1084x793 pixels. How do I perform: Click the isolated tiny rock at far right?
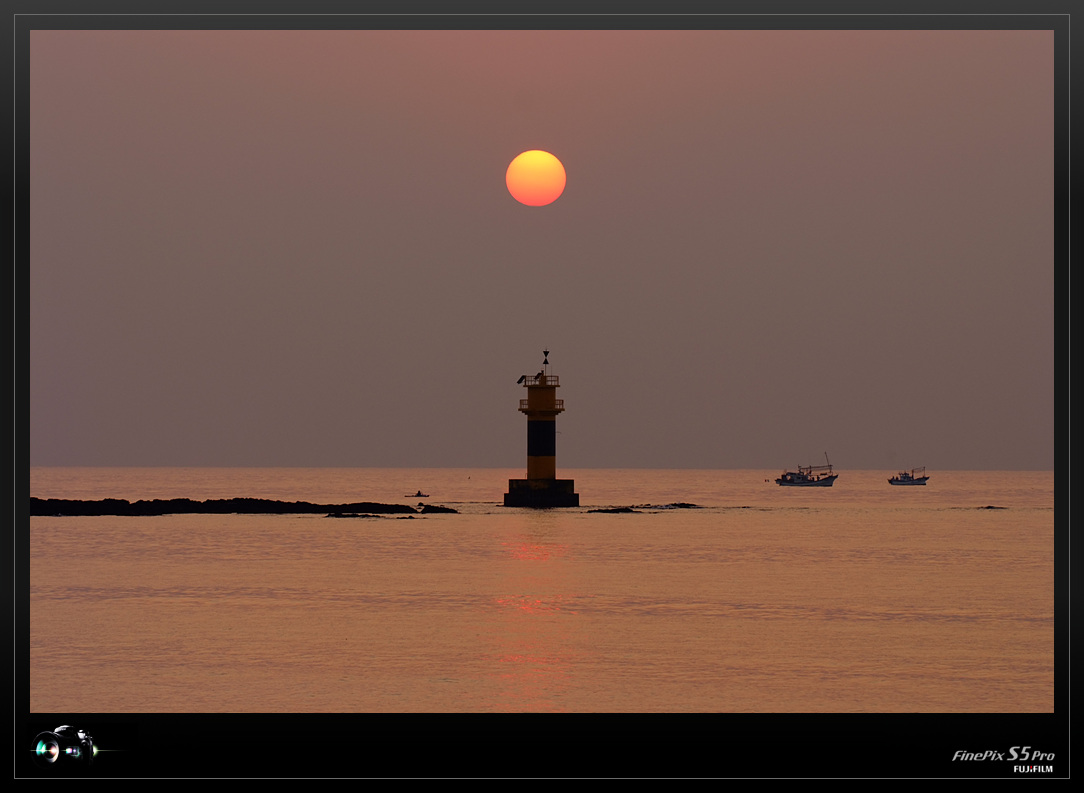(x=991, y=508)
